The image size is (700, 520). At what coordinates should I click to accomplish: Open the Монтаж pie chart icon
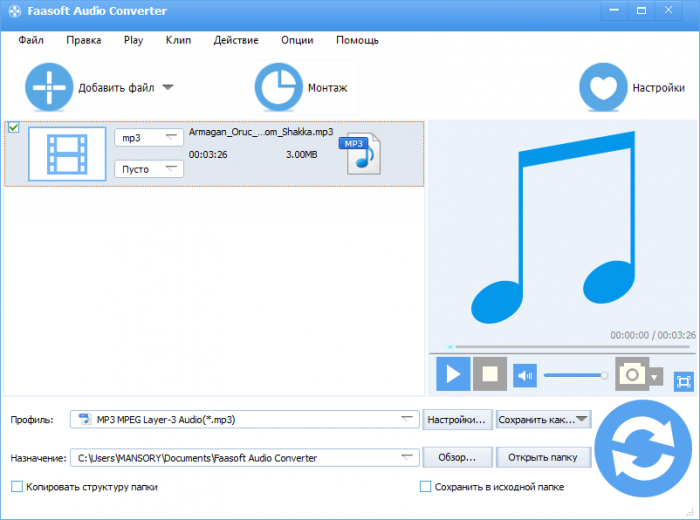pos(279,88)
